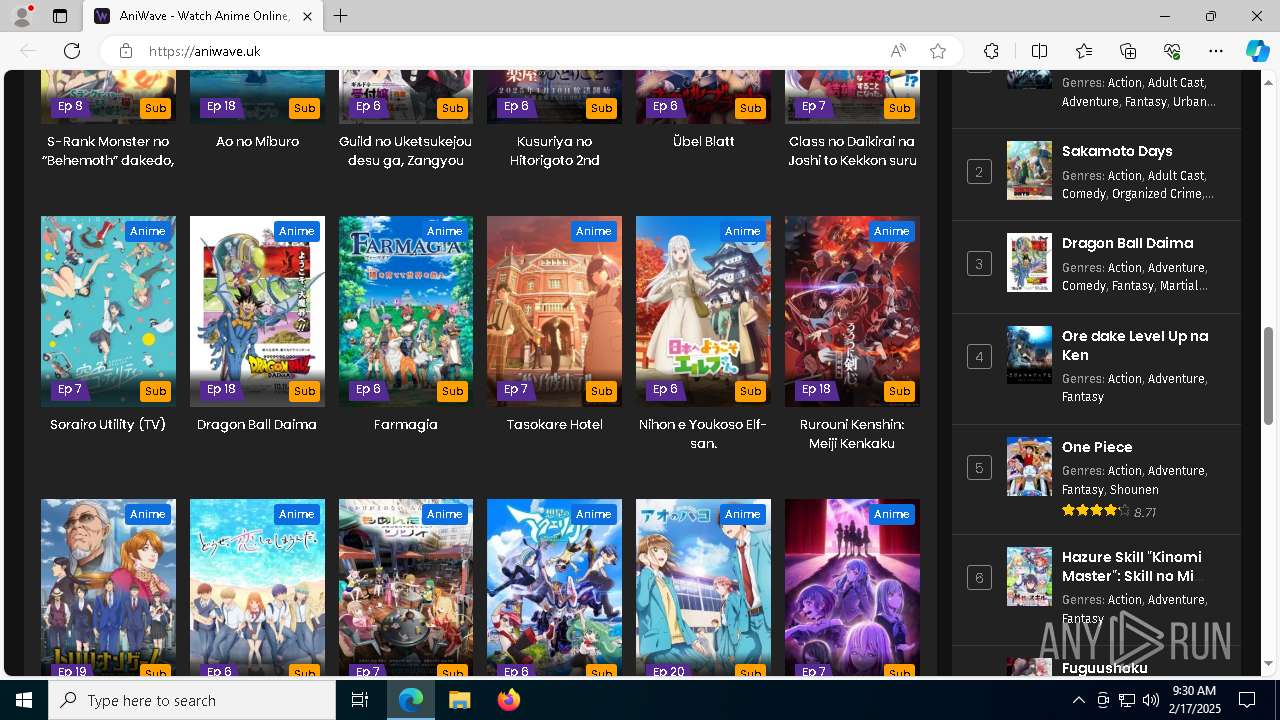Open One Piece in top list
Viewport: 1280px width, 720px height.
(1097, 447)
